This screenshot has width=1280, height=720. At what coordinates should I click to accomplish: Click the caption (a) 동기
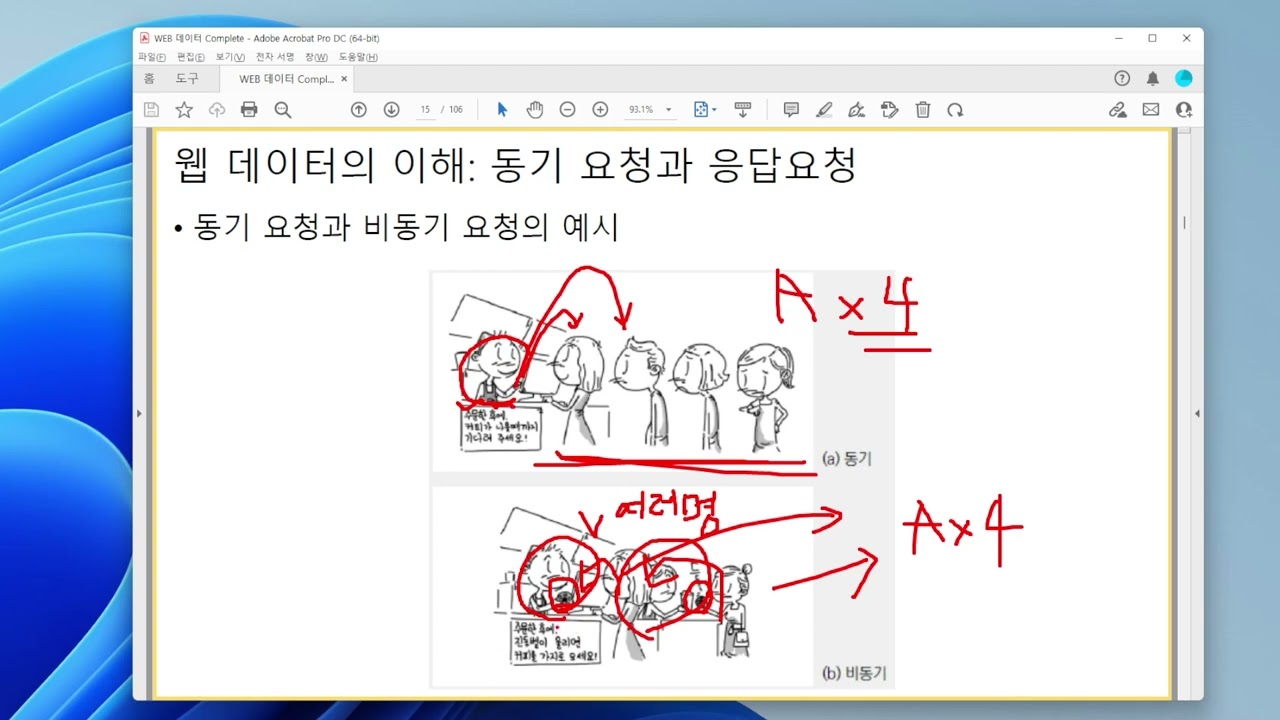847,458
